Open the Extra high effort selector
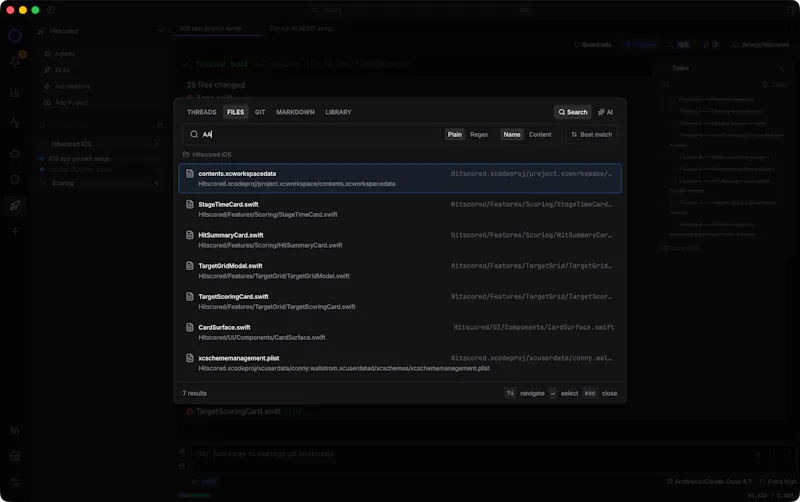Viewport: 800px width, 502px height. pyautogui.click(x=778, y=482)
